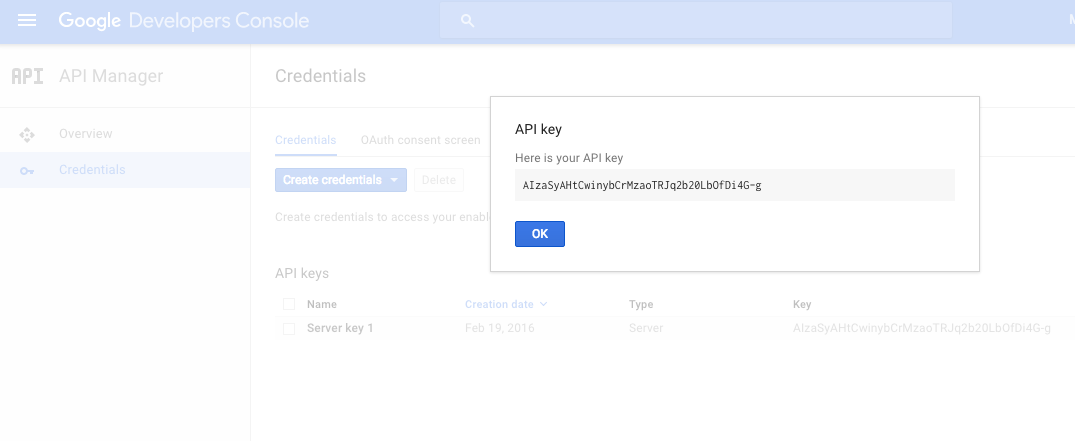Sort by Creation date column
This screenshot has height=441, width=1075.
[506, 304]
